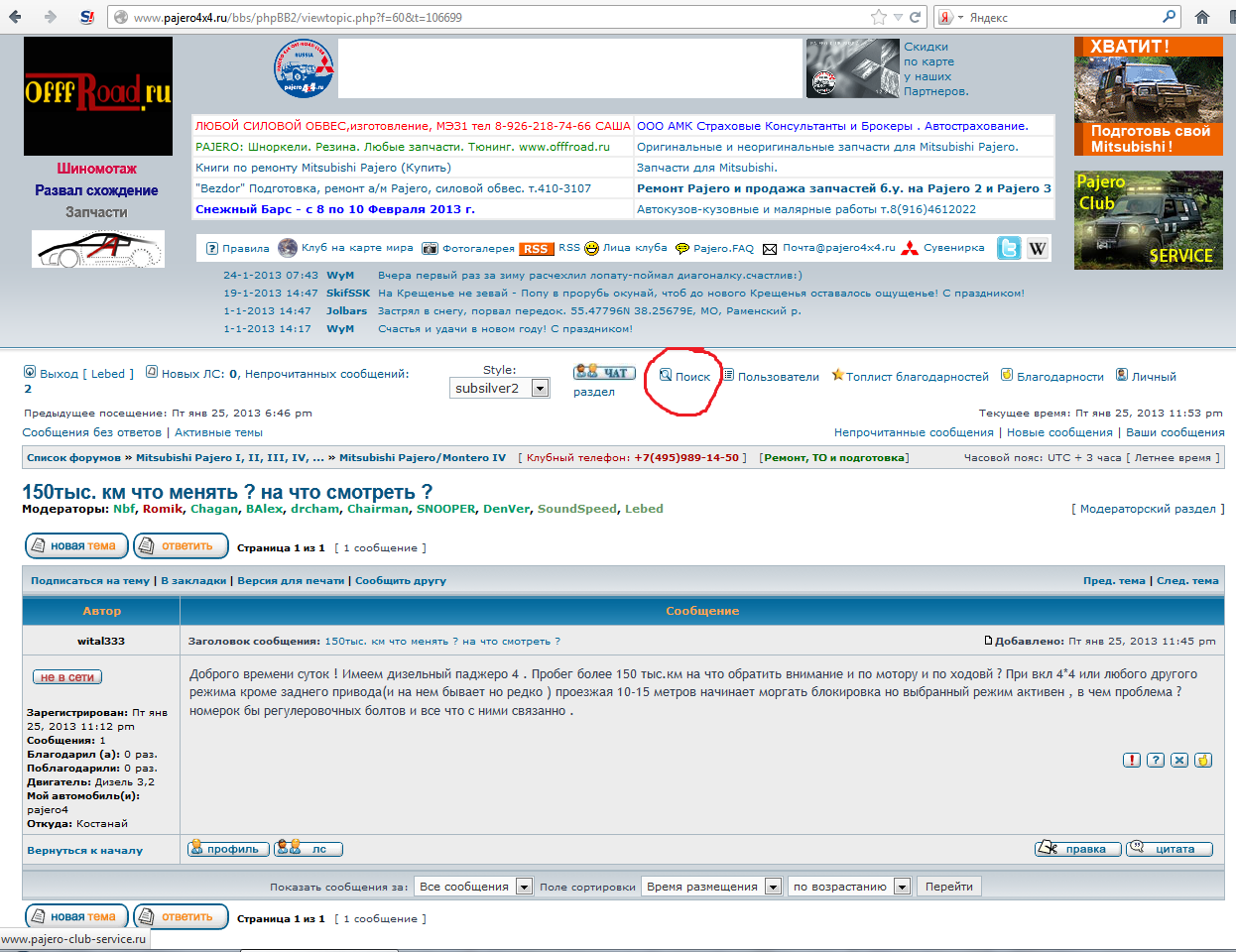Click moderator name Chairman
The height and width of the screenshot is (952, 1236).
pyautogui.click(x=377, y=509)
